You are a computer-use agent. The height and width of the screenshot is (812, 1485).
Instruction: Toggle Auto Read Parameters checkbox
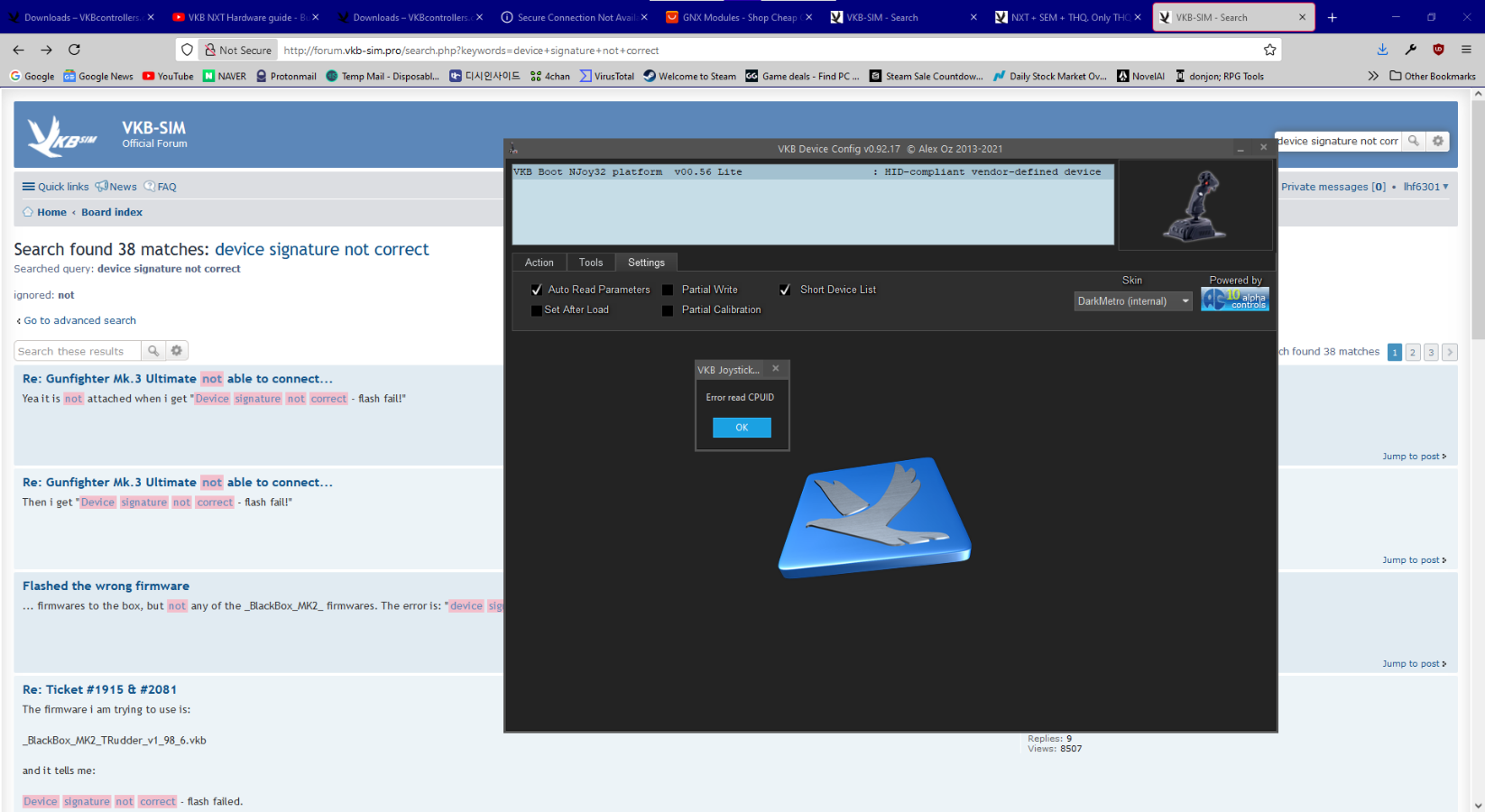[x=537, y=290]
